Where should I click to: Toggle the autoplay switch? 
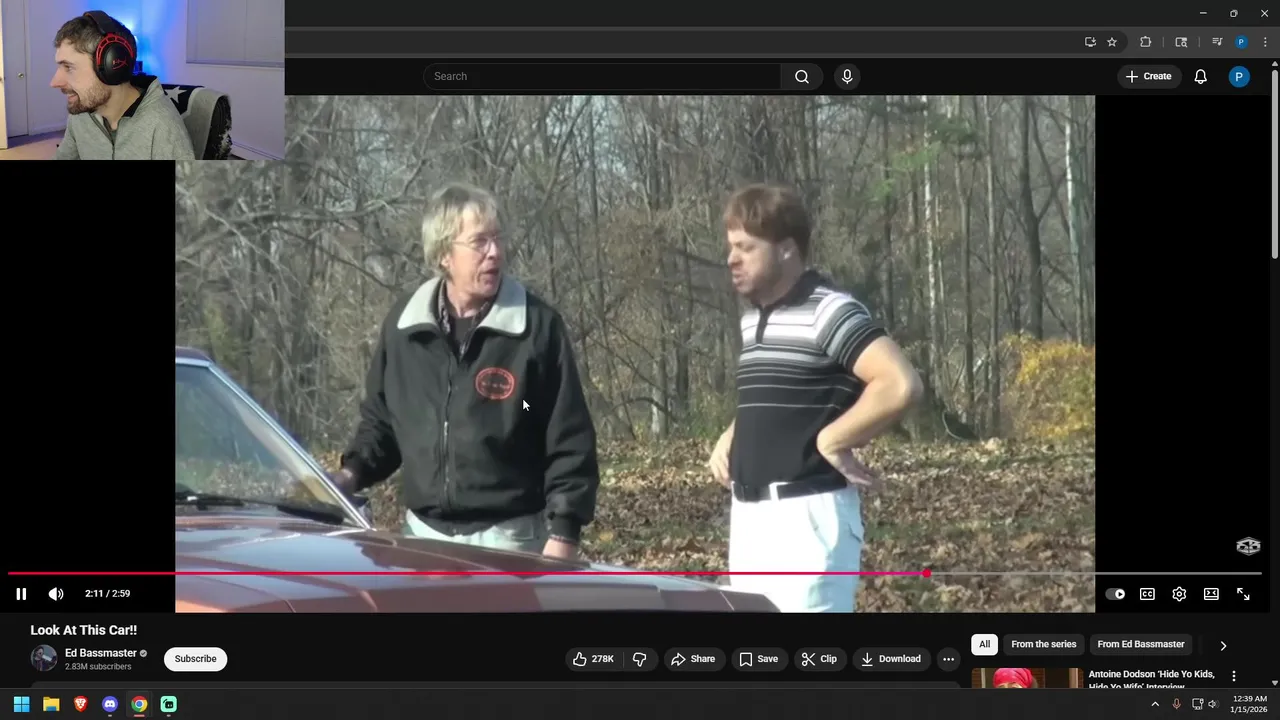pyautogui.click(x=1115, y=594)
